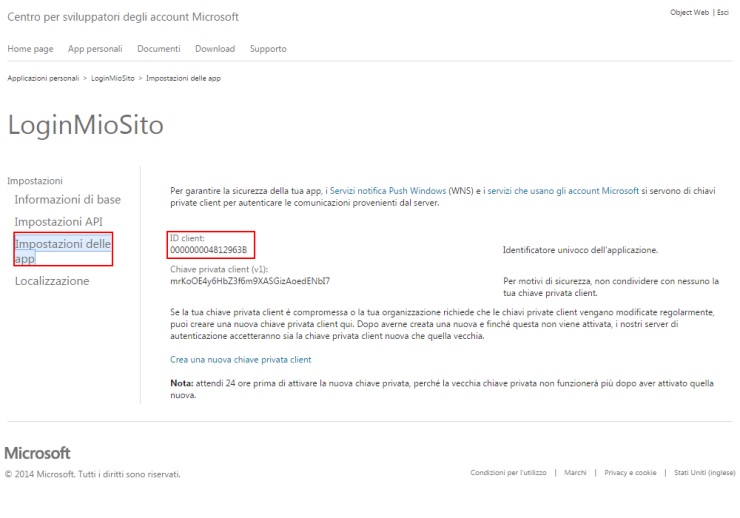Open the Privacy e cookie footer link
The image size is (740, 518).
(630, 473)
